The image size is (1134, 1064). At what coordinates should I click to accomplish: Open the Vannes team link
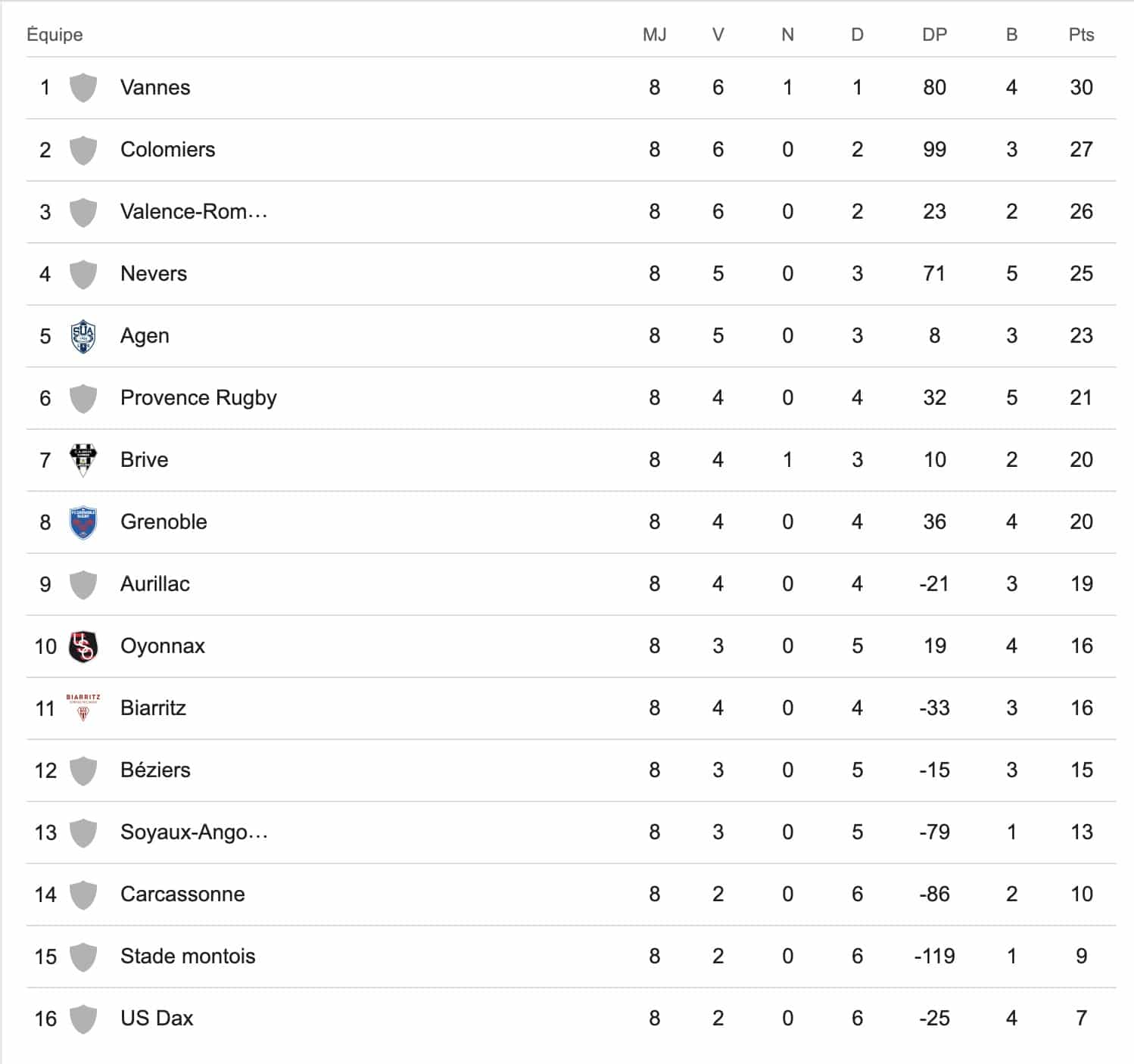click(x=155, y=88)
